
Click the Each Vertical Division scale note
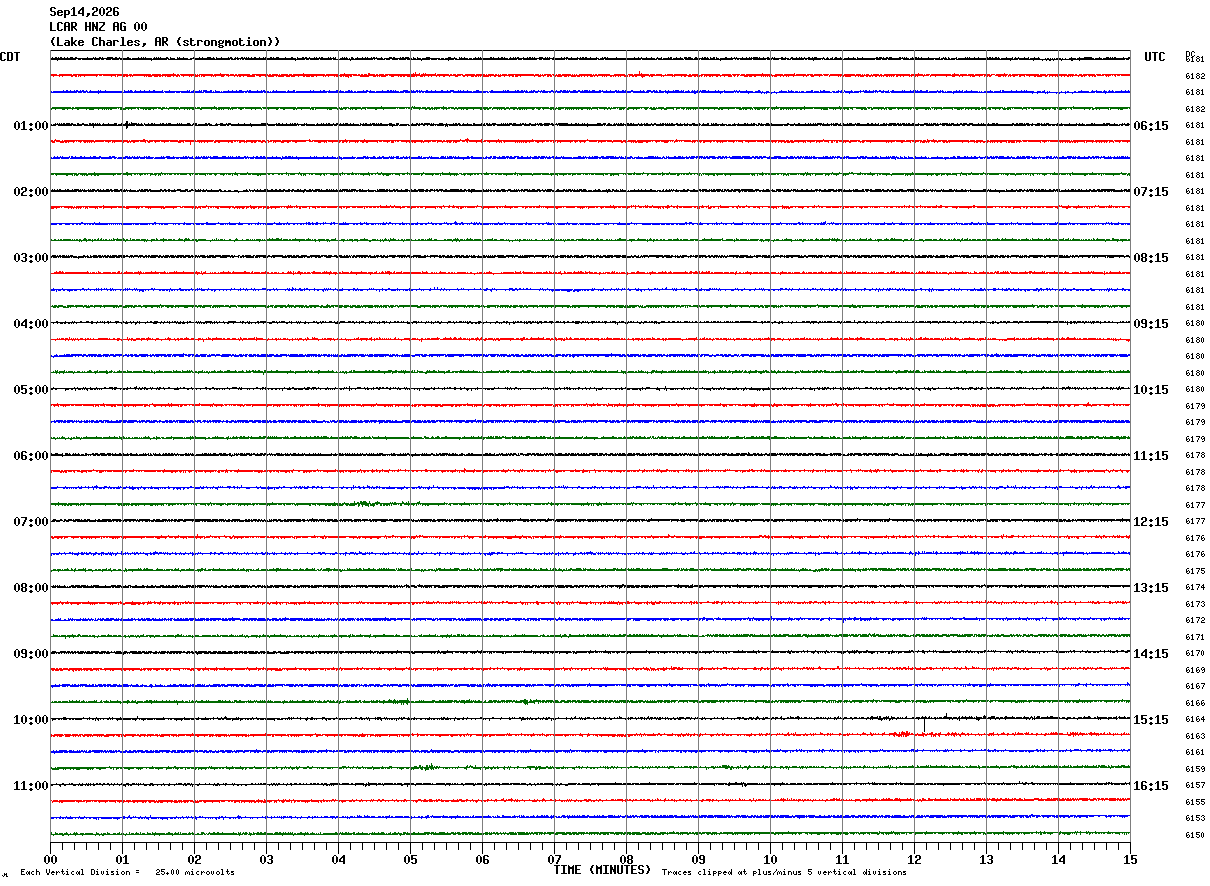(127, 873)
